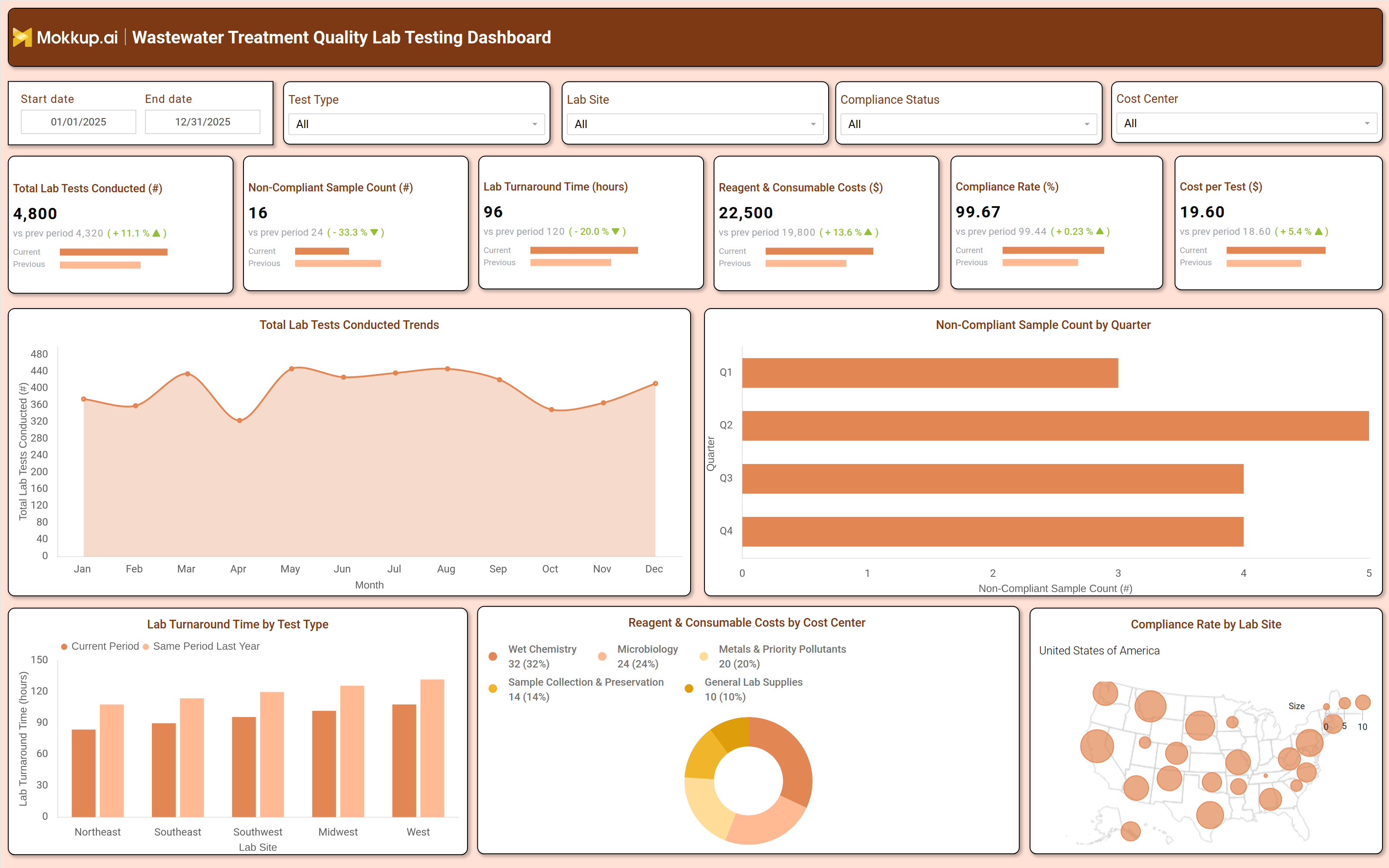1389x868 pixels.
Task: Click the 'Total Lab Tests Conducted Trends' title
Action: (349, 325)
